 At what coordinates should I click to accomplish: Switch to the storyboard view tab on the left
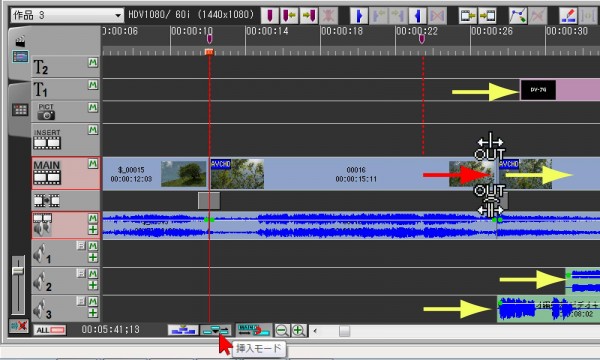tap(20, 110)
